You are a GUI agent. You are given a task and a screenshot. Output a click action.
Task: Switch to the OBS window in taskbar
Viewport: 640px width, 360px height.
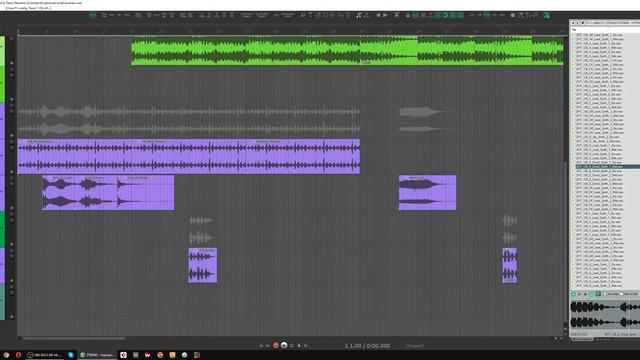coord(44,355)
